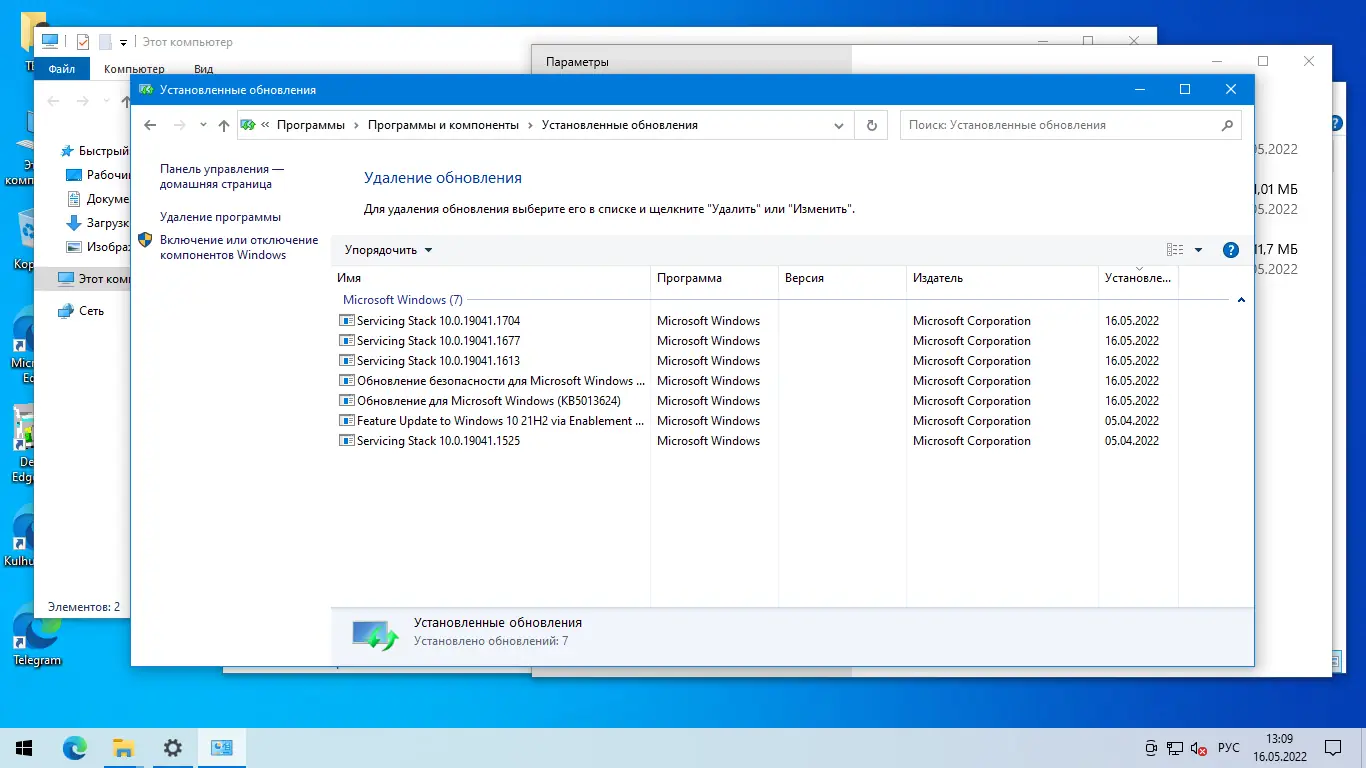
Task: Click the address bar location icon
Action: coord(248,125)
